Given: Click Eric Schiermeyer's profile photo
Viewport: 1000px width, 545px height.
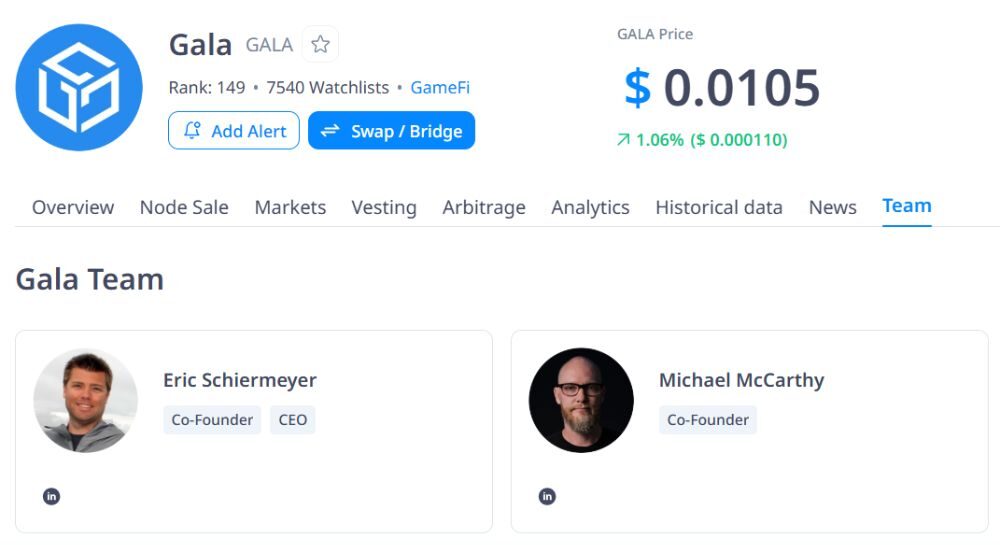Looking at the screenshot, I should coord(86,400).
